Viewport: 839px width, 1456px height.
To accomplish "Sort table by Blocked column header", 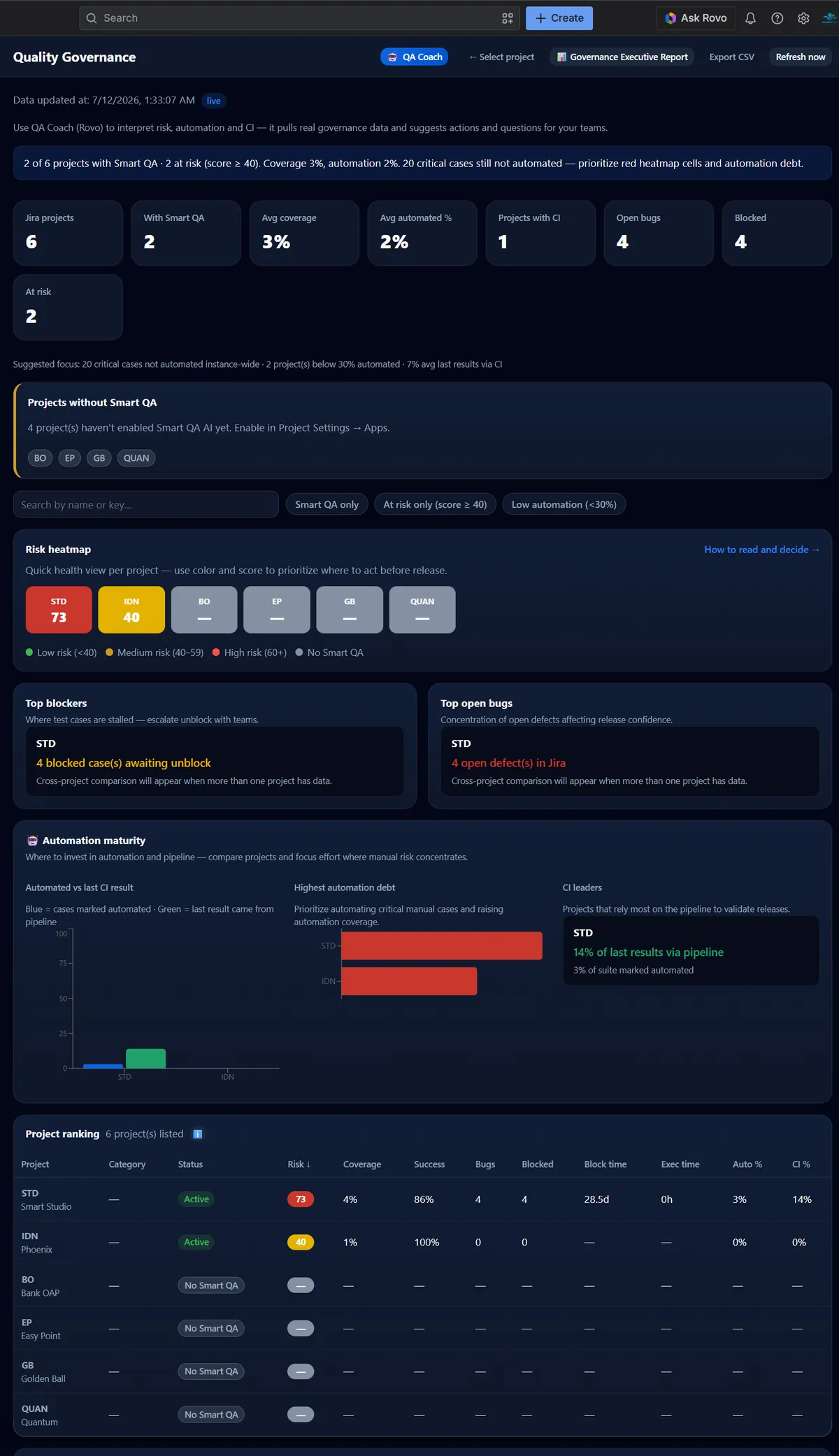I will click(538, 1164).
